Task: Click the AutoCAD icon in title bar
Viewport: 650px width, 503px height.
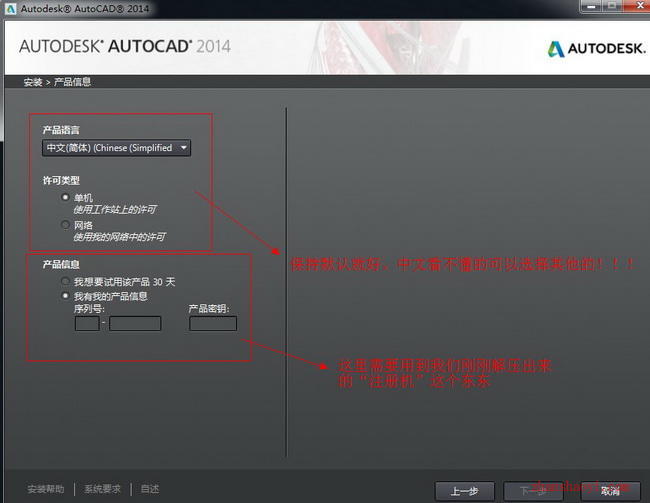Action: (10, 8)
